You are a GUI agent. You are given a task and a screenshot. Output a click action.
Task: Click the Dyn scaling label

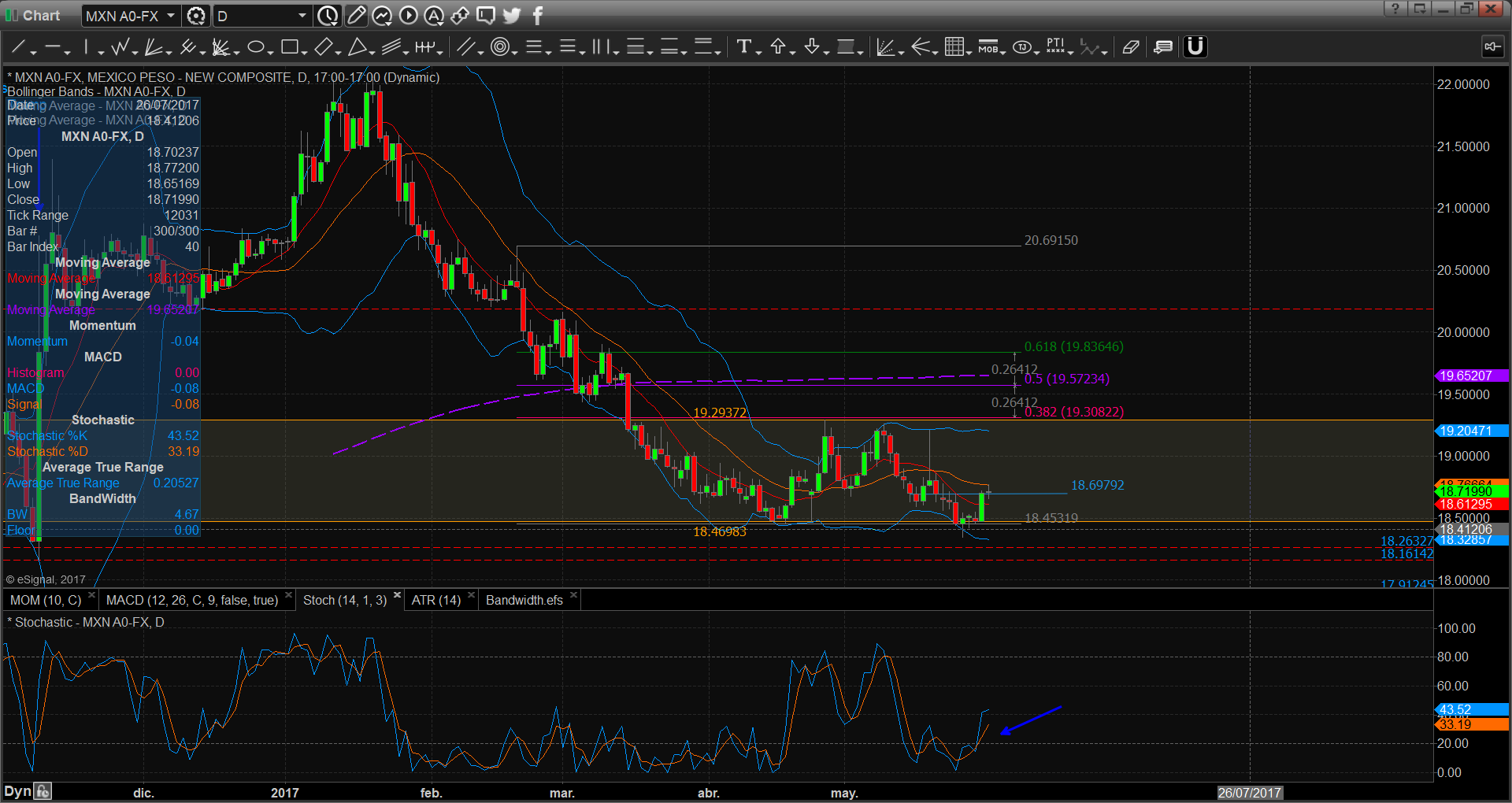[17, 791]
